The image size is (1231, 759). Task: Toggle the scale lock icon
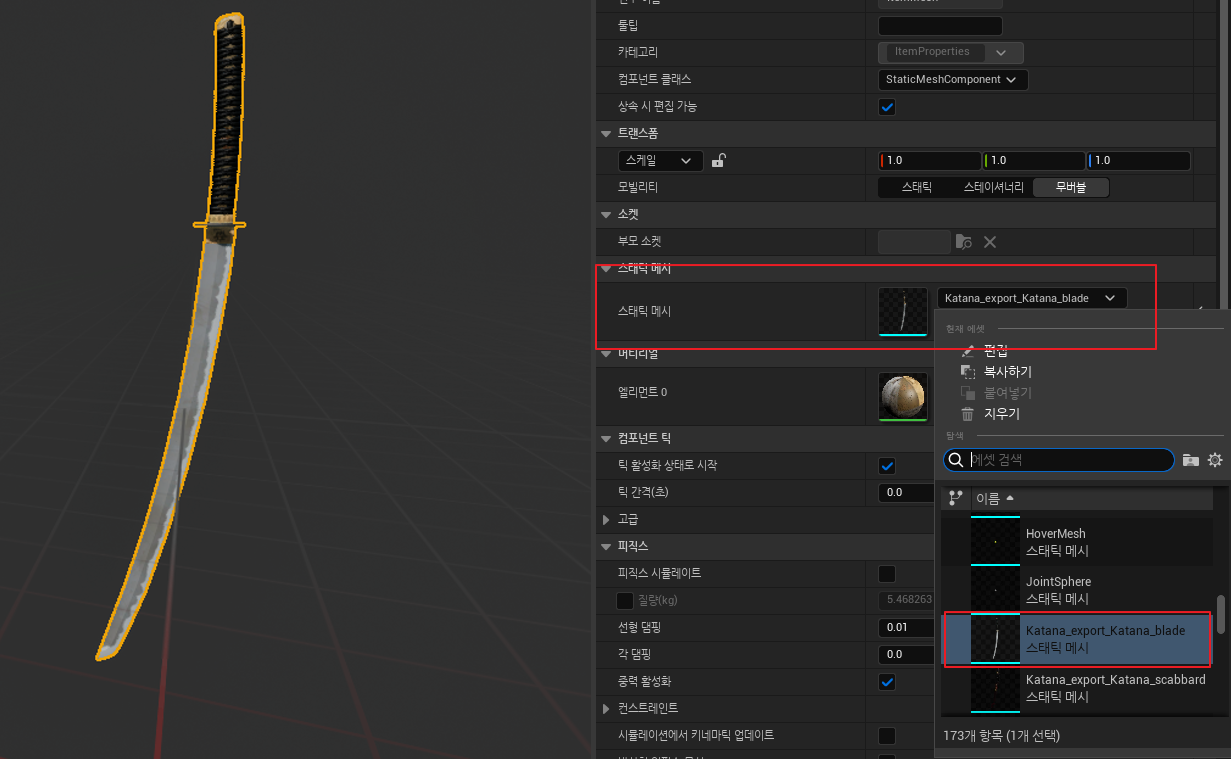pos(718,160)
